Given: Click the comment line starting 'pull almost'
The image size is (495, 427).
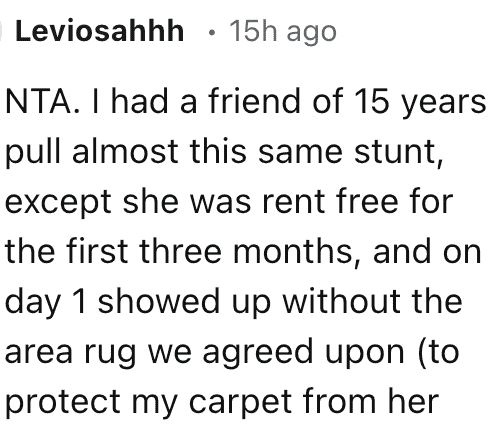Looking at the screenshot, I should coord(224,152).
